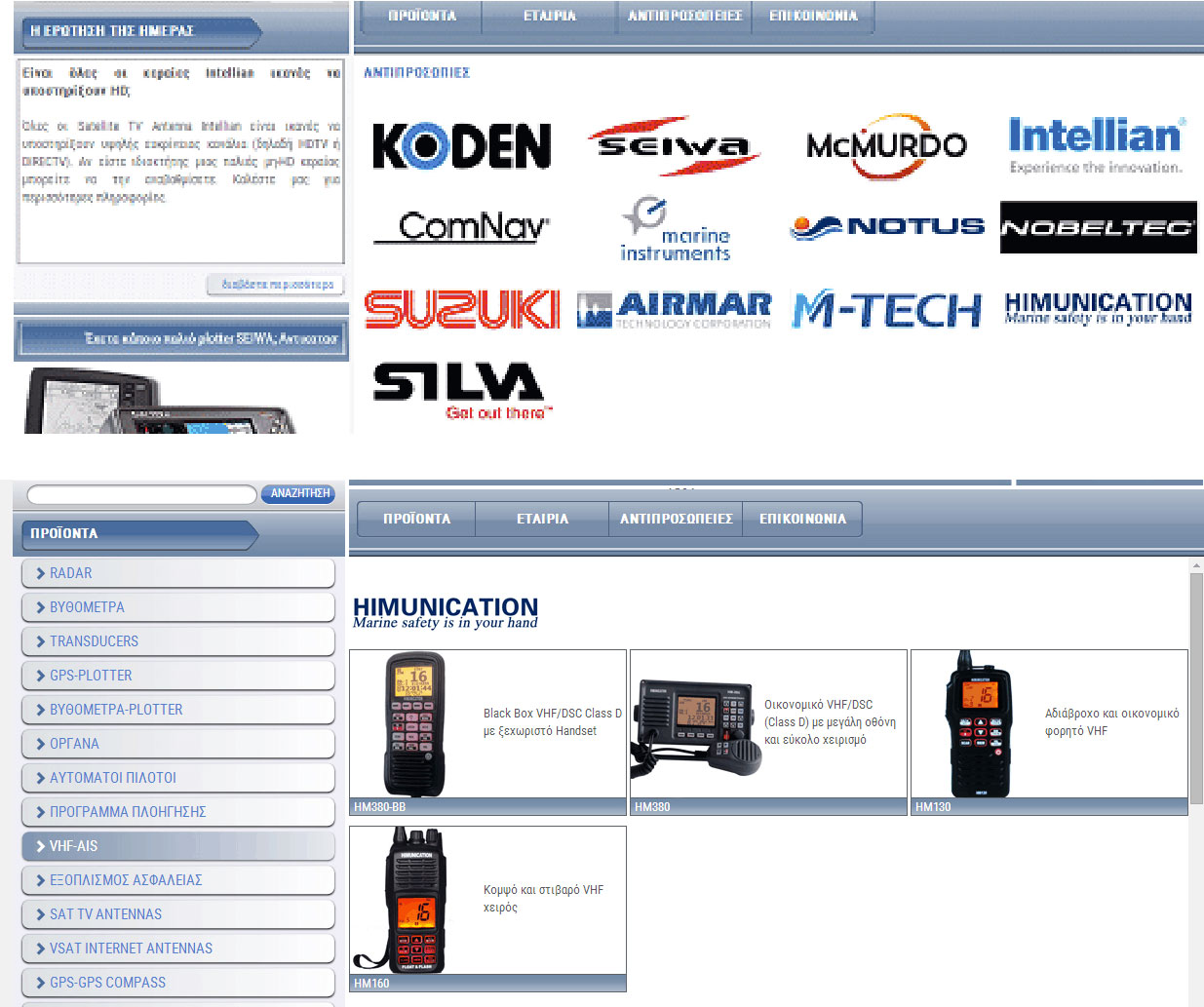Click ΑΝΤΙΠΡΟΣΩΠΕΙΕΣ in lower navigation bar

point(676,519)
